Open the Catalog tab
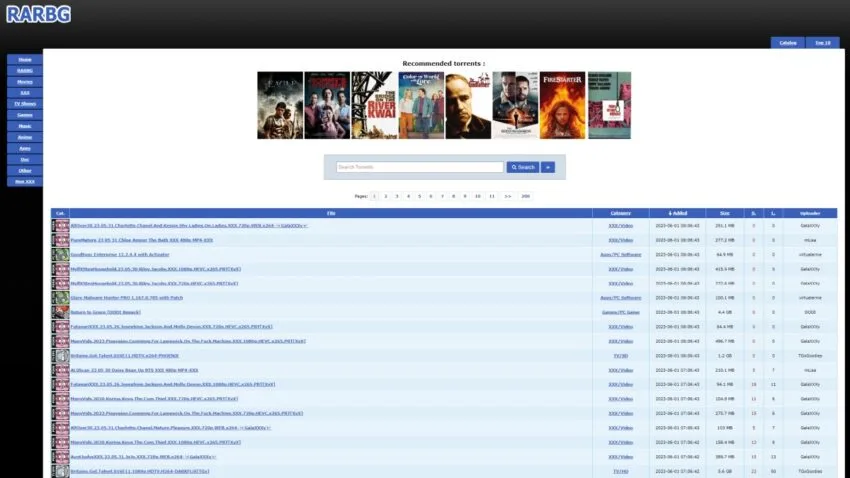The height and width of the screenshot is (478, 850). (x=788, y=43)
